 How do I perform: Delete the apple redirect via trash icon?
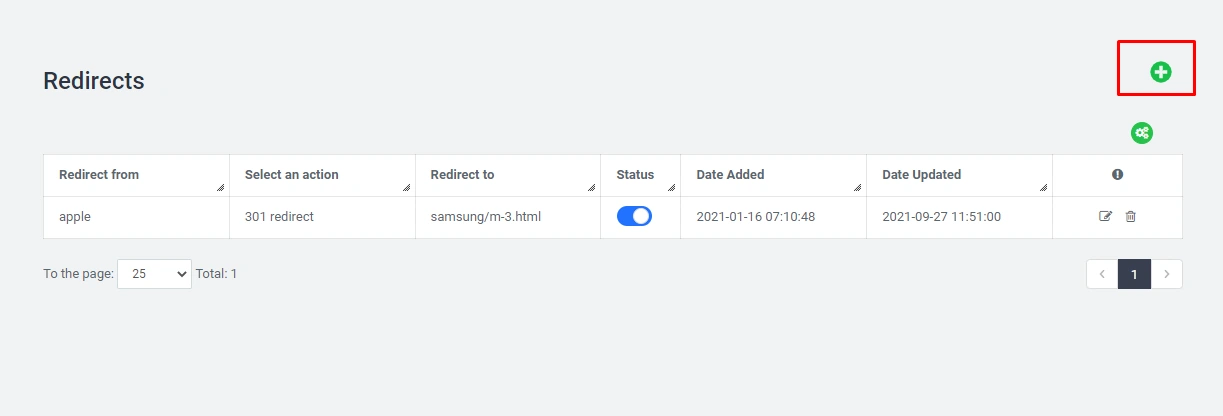click(1130, 216)
